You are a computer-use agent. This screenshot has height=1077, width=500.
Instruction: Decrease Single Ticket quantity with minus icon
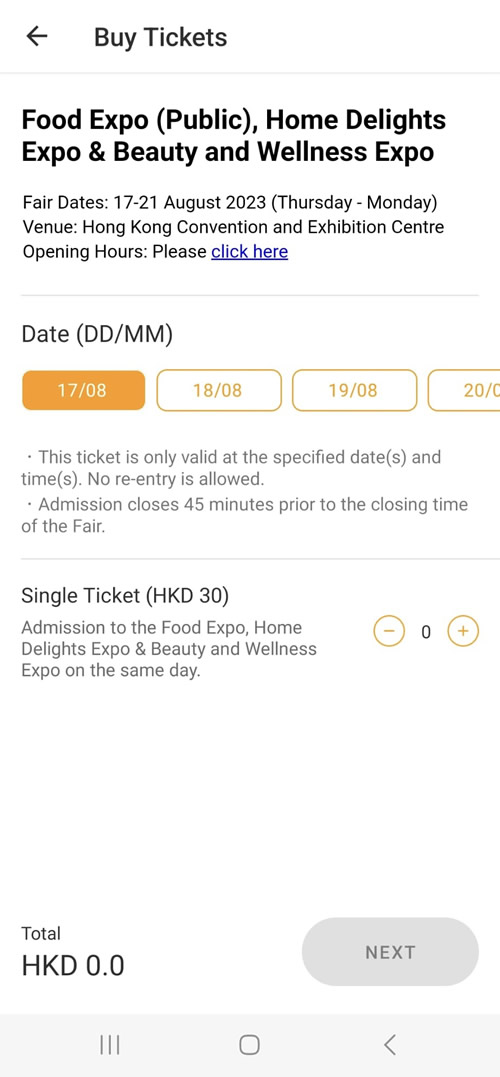pyautogui.click(x=389, y=631)
